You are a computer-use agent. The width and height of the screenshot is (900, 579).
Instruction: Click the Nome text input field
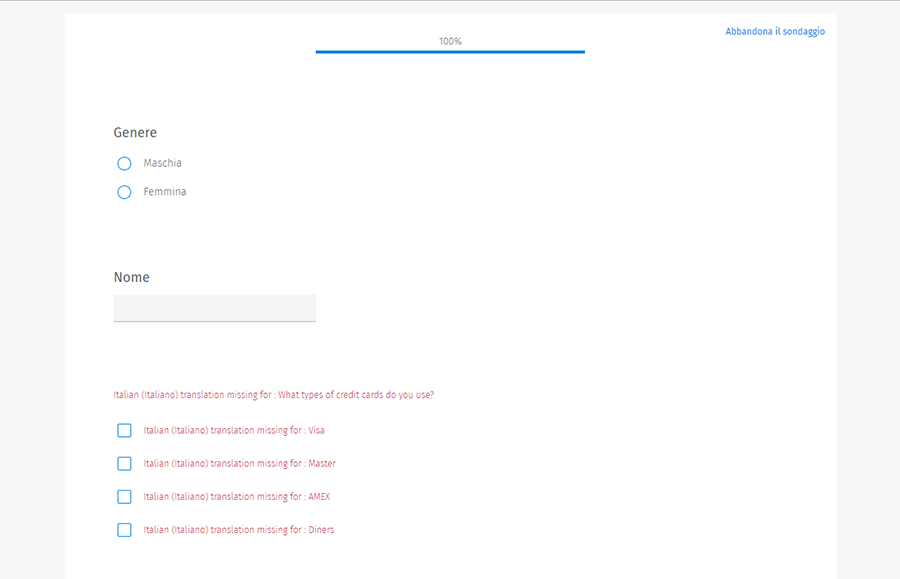click(x=214, y=308)
